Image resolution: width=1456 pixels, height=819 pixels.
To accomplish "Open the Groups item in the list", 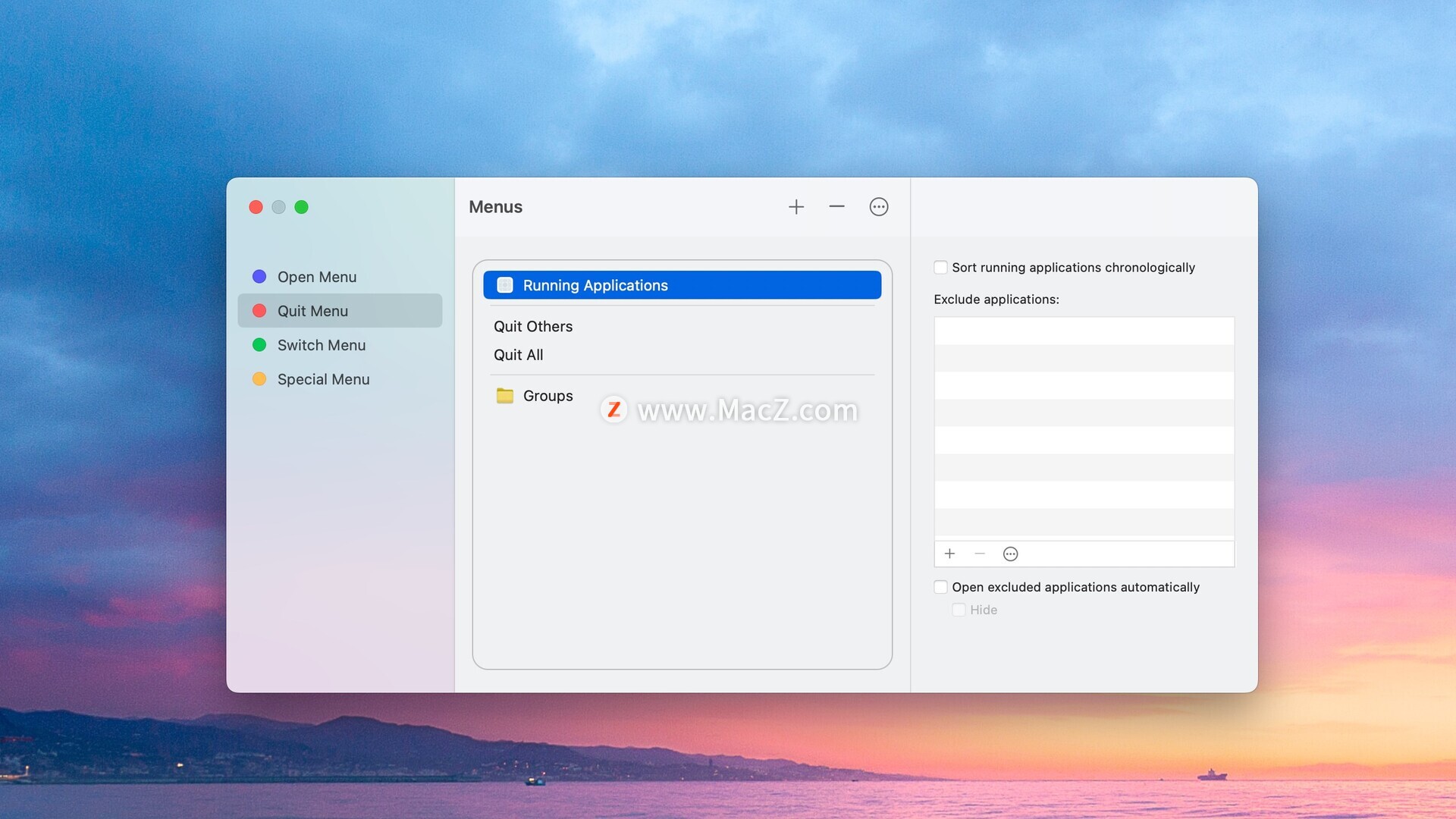I will coord(548,396).
